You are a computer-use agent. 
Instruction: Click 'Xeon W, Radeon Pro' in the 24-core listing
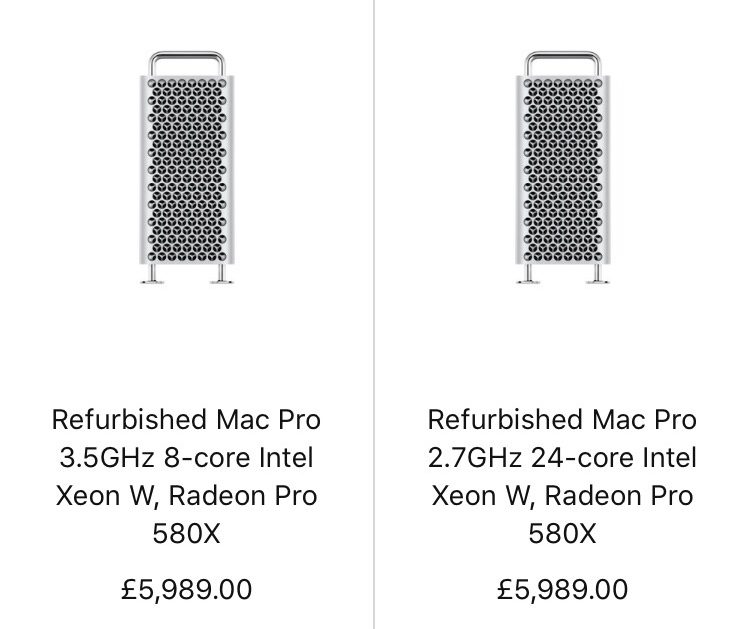click(x=562, y=496)
